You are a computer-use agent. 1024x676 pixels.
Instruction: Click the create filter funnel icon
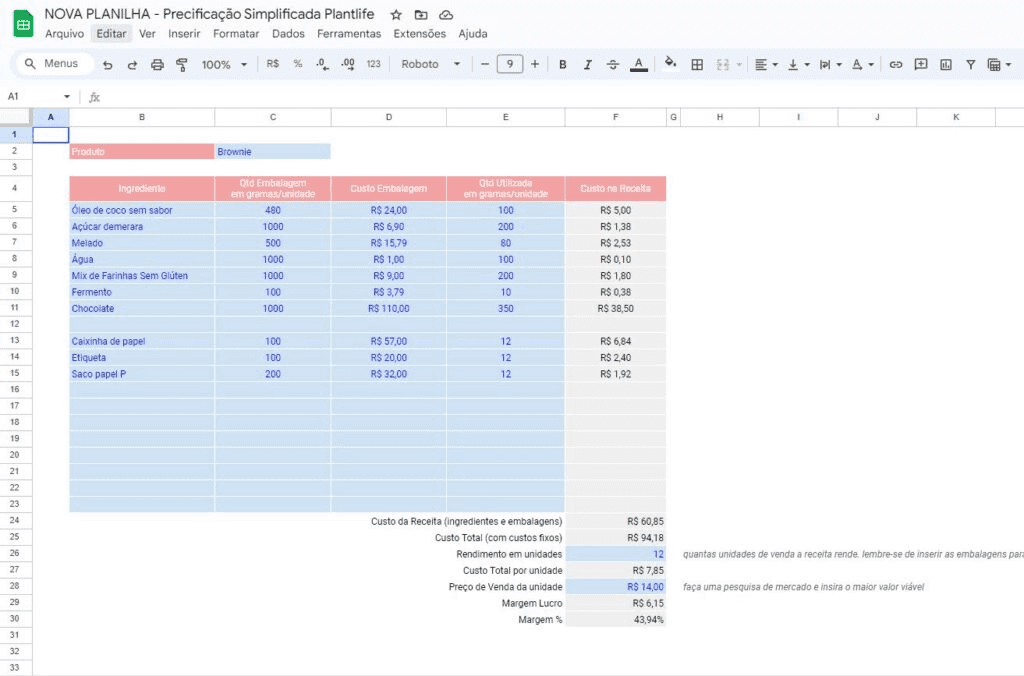[x=970, y=65]
